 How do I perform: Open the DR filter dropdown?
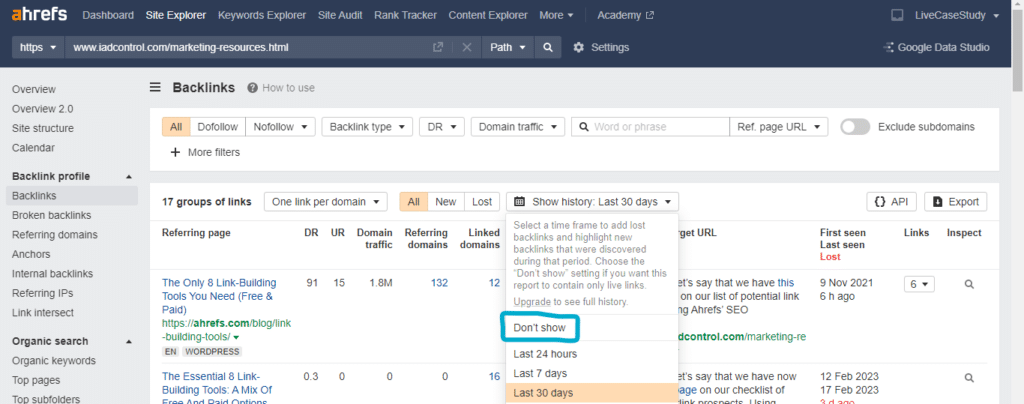pyautogui.click(x=441, y=127)
